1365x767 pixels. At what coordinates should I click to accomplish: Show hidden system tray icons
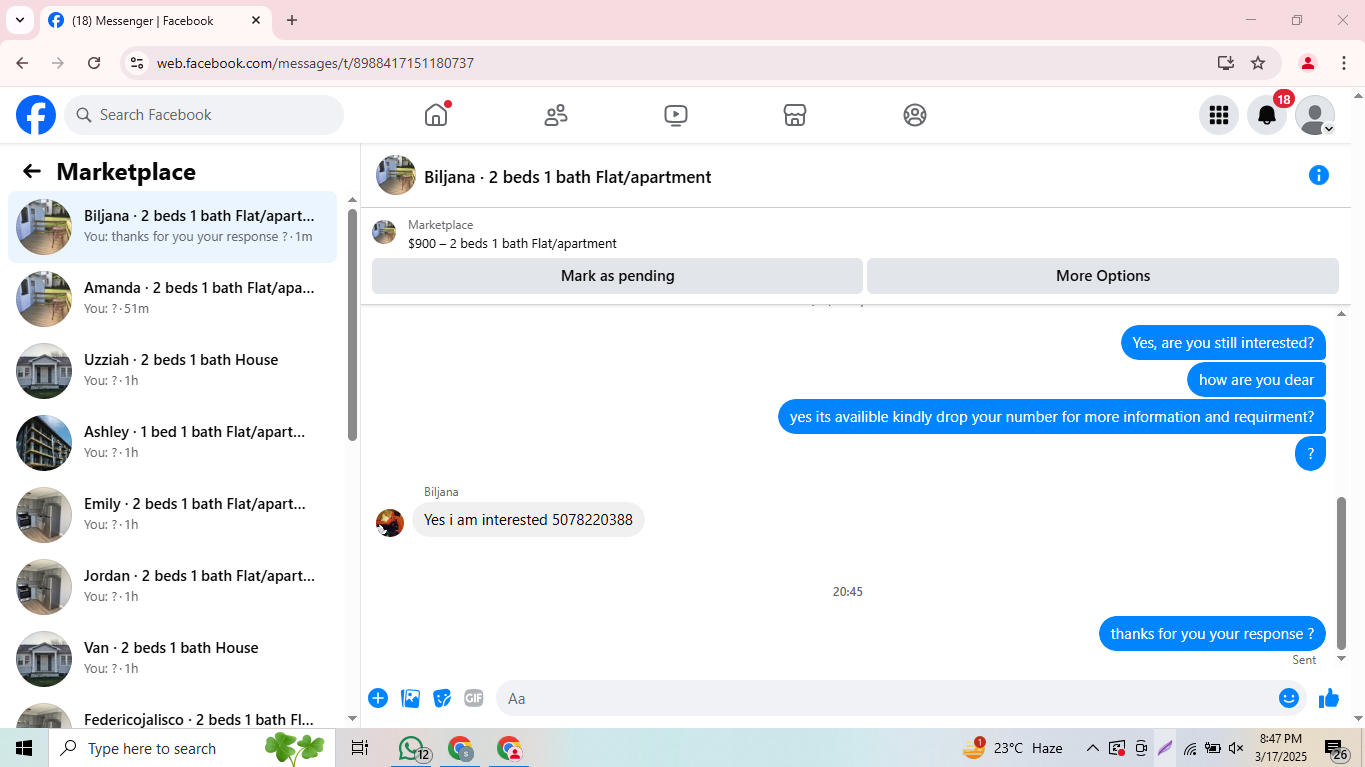point(1093,748)
